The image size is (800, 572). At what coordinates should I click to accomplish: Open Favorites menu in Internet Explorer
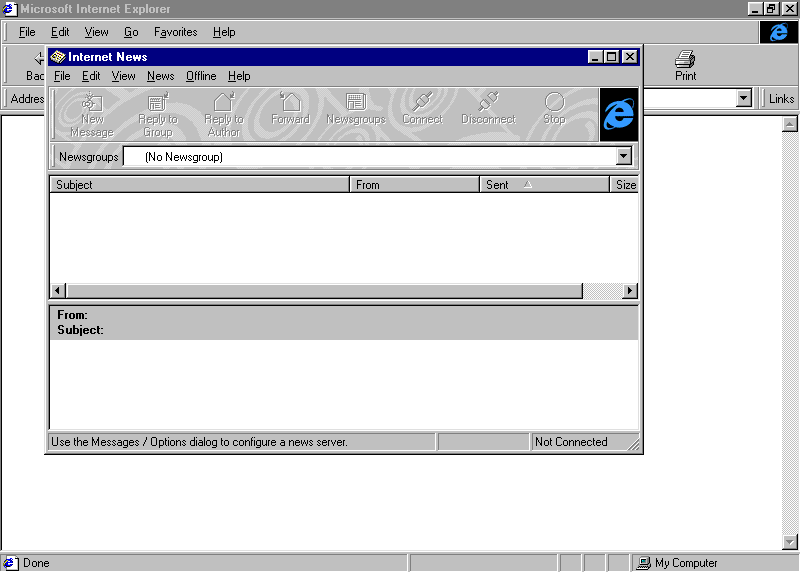click(x=176, y=32)
